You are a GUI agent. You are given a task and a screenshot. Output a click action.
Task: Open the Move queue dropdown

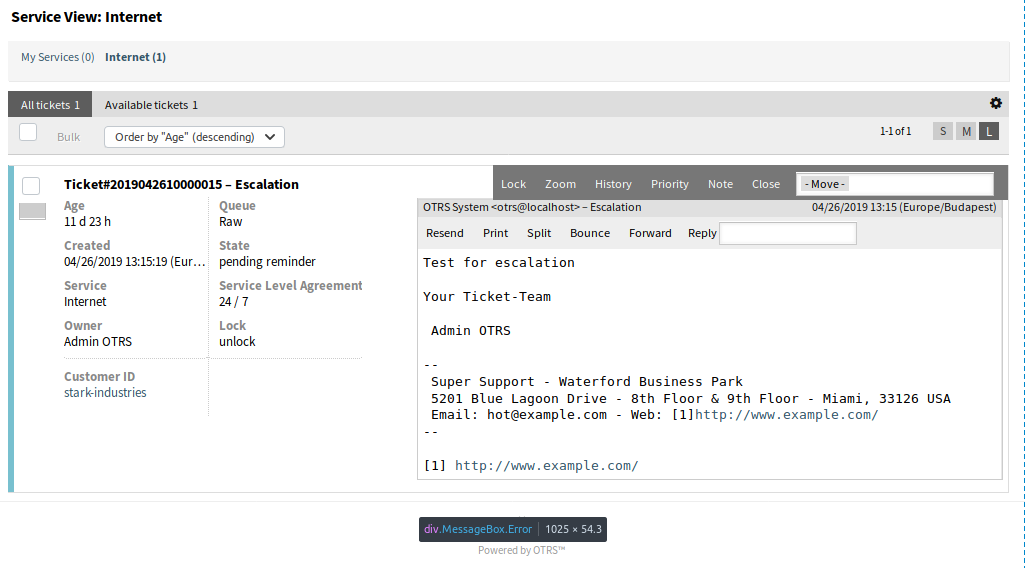[895, 184]
